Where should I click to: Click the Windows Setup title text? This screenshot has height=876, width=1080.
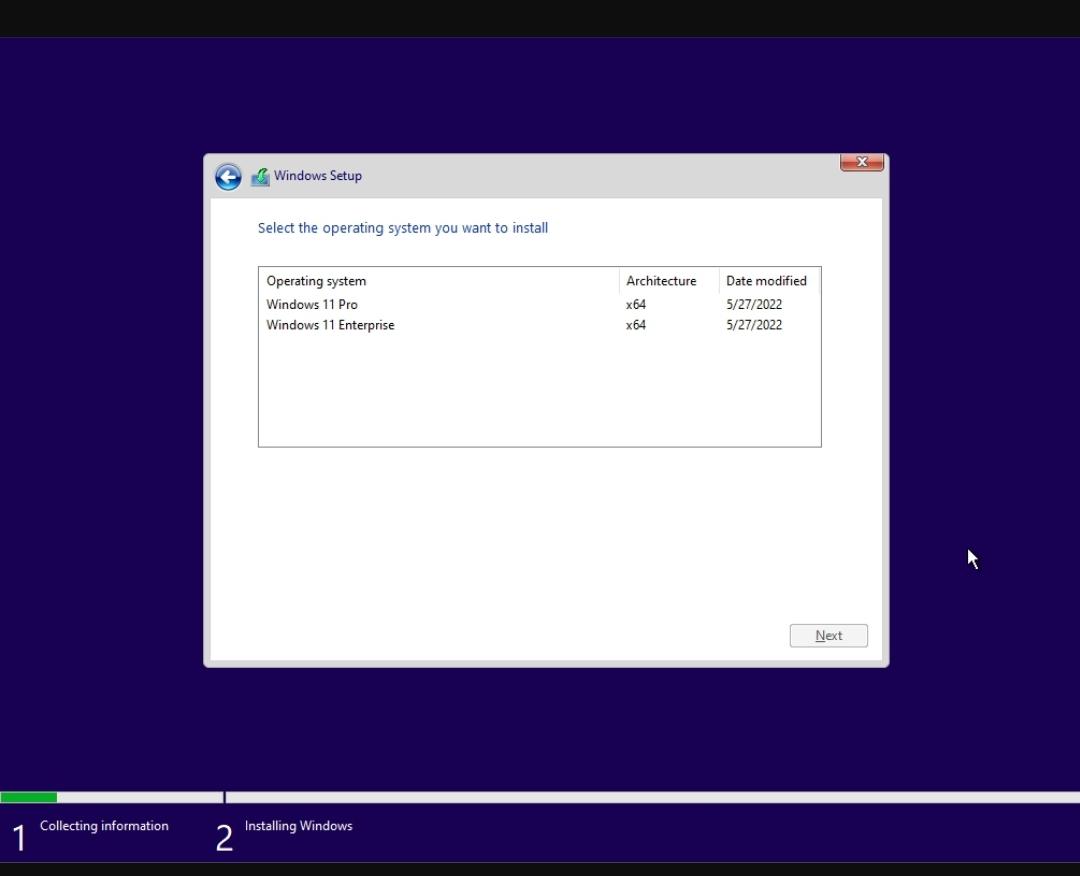click(x=318, y=176)
